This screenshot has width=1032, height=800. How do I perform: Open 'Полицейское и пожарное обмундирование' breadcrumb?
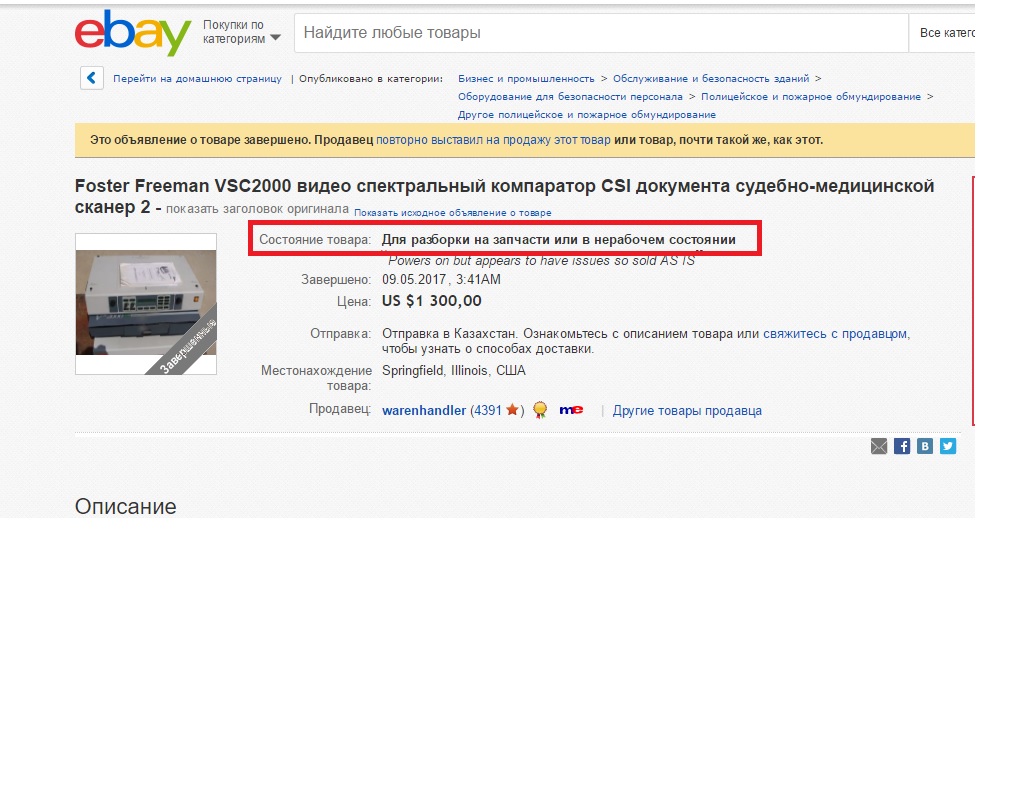pos(811,97)
